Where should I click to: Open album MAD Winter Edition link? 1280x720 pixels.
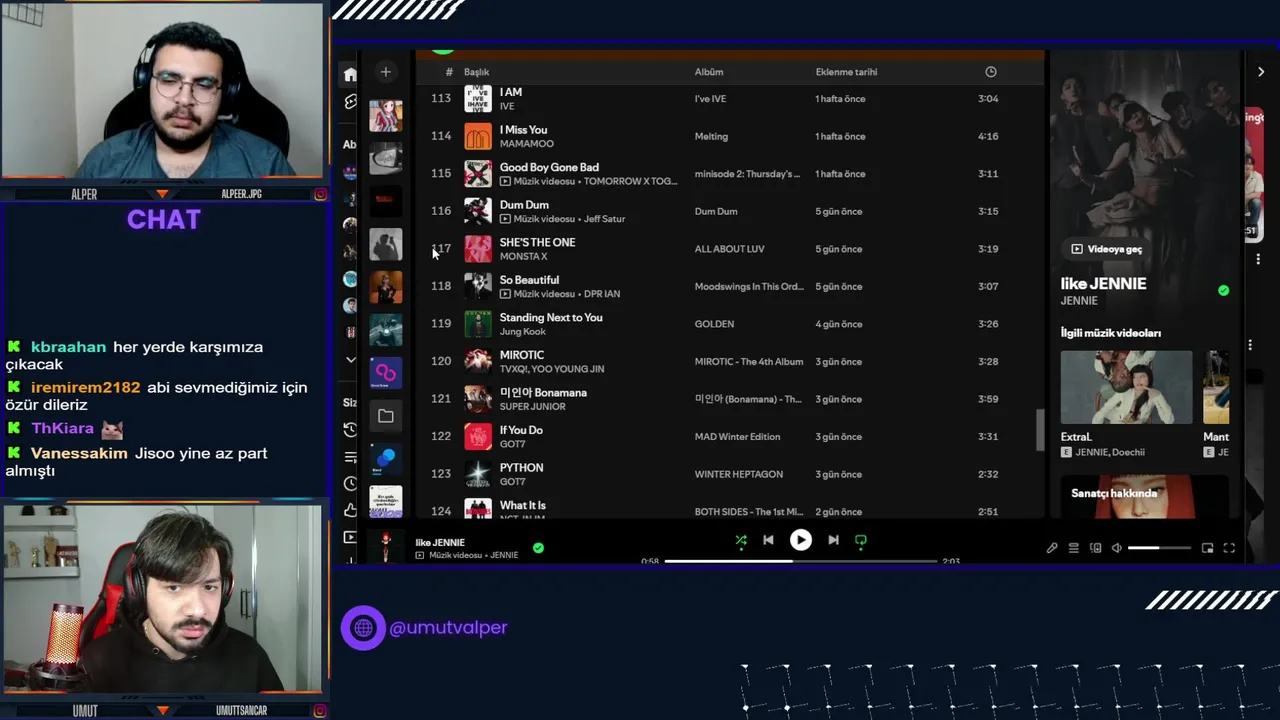[737, 436]
